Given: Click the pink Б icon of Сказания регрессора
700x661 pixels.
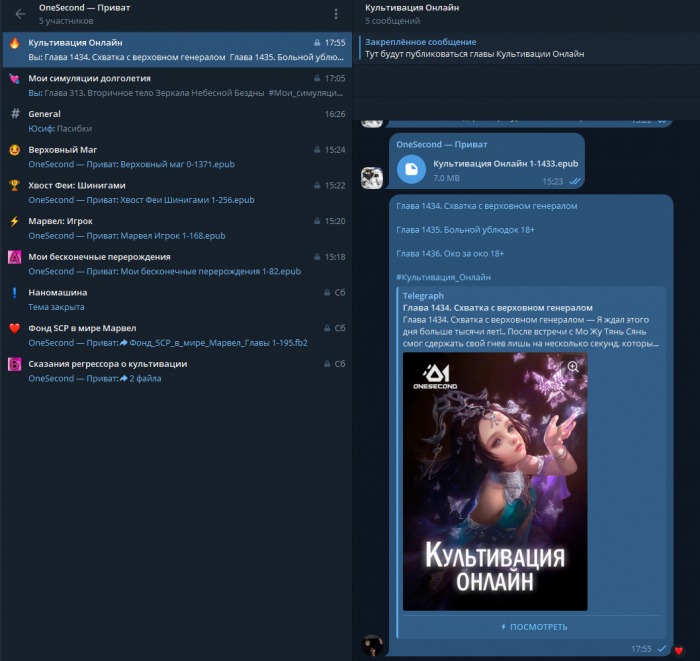Looking at the screenshot, I should [x=15, y=364].
